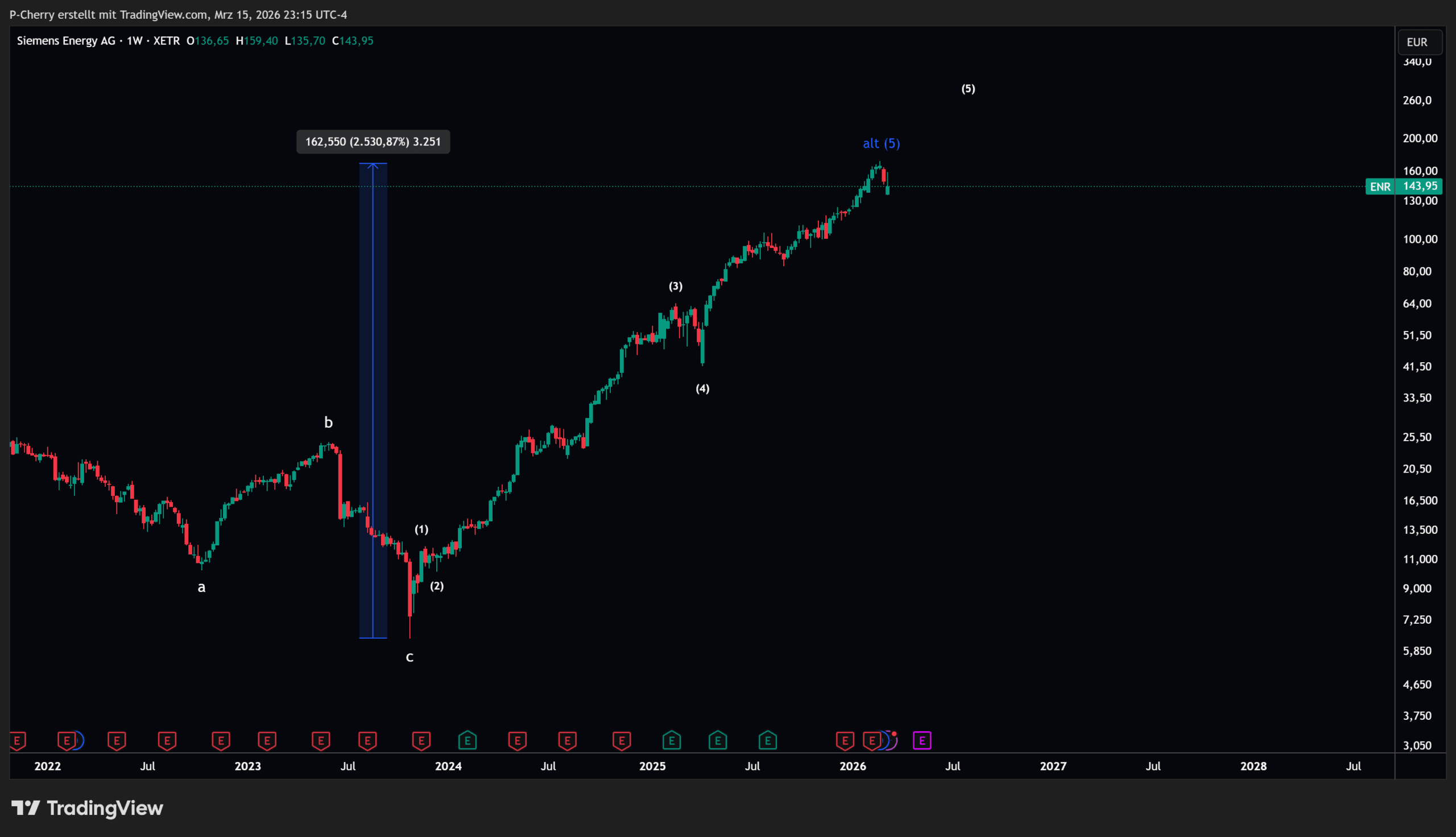Open the EUR currency selector
This screenshot has width=1456, height=837.
coord(1418,42)
